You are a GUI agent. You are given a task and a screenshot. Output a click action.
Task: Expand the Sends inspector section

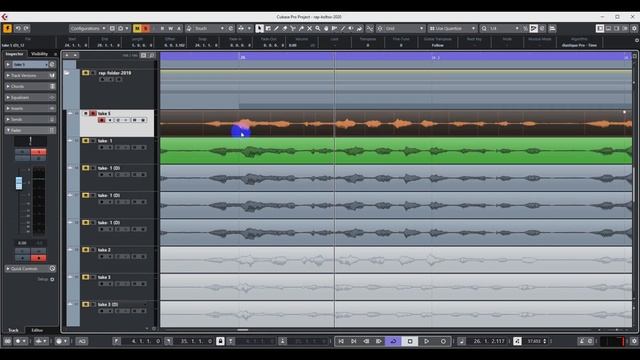(30, 119)
